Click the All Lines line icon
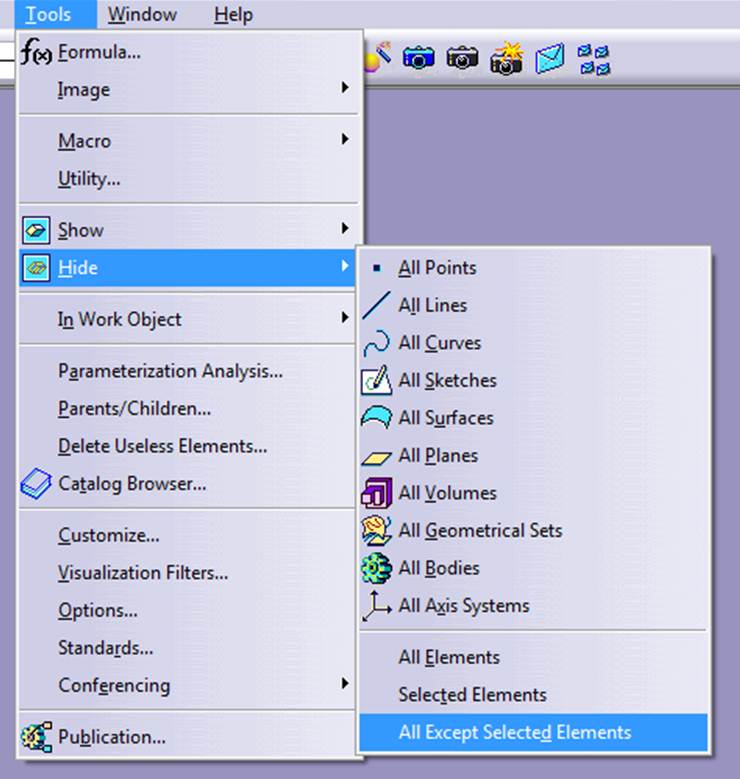The width and height of the screenshot is (740, 779). (x=376, y=305)
